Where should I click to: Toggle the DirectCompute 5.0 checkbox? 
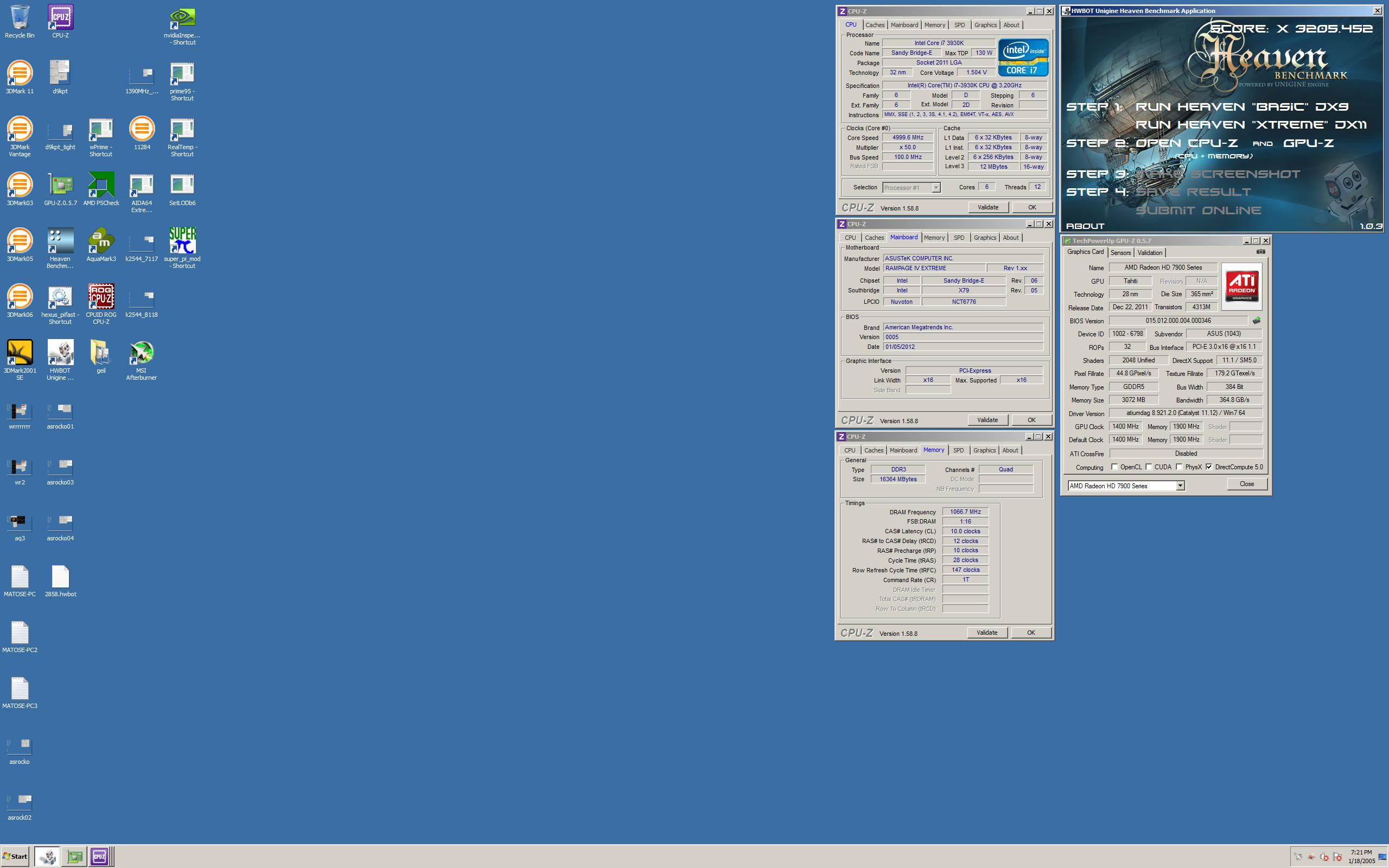point(1209,467)
